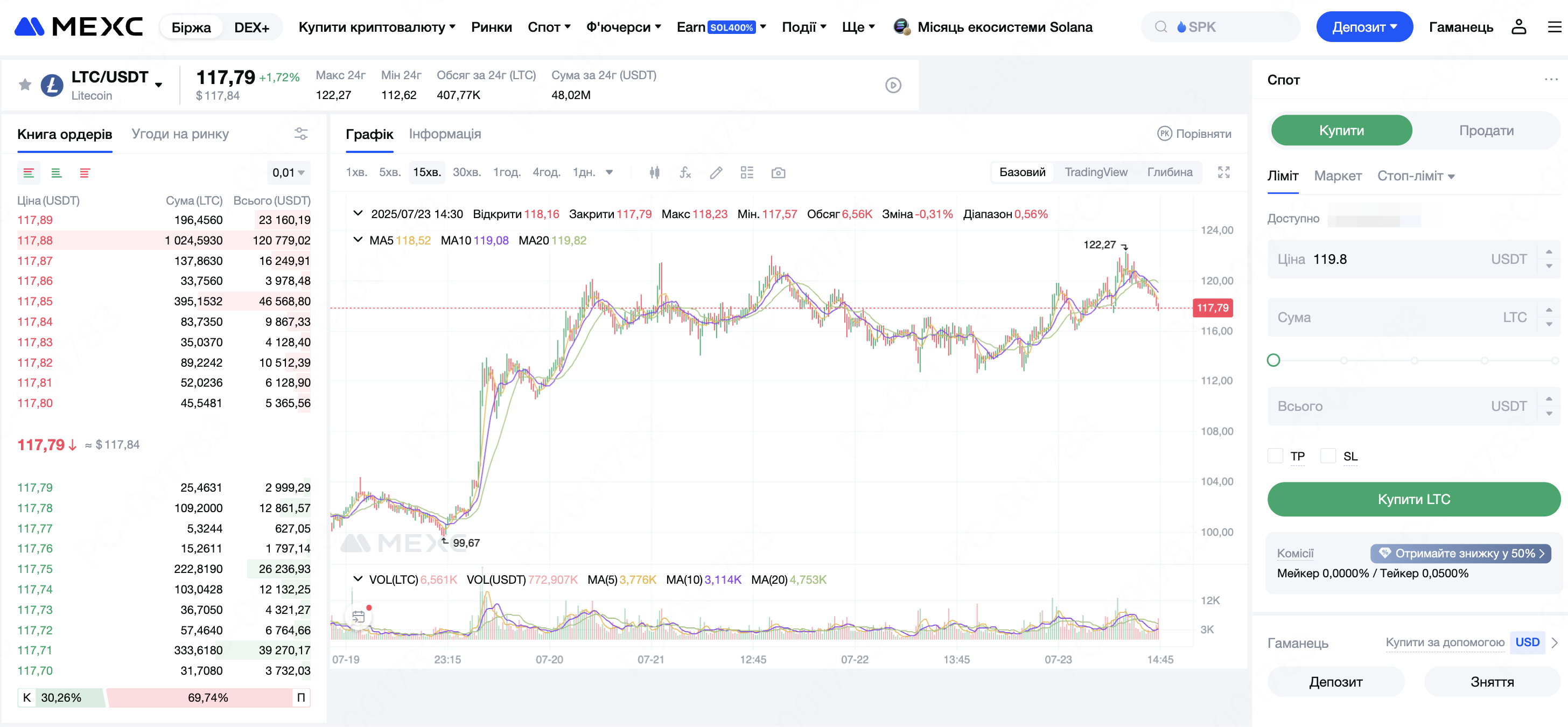Screen dimensions: 1568x727
Task: Open the Спот menu dropdown
Action: click(x=549, y=27)
